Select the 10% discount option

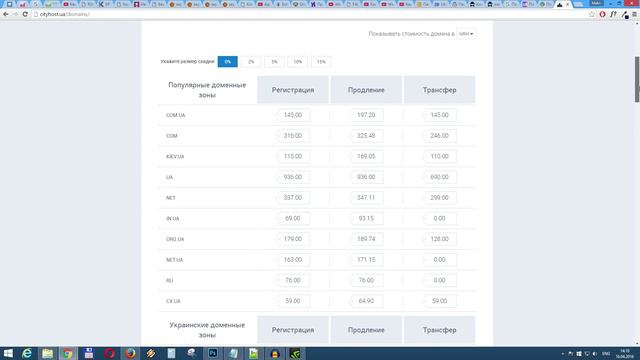pos(298,62)
